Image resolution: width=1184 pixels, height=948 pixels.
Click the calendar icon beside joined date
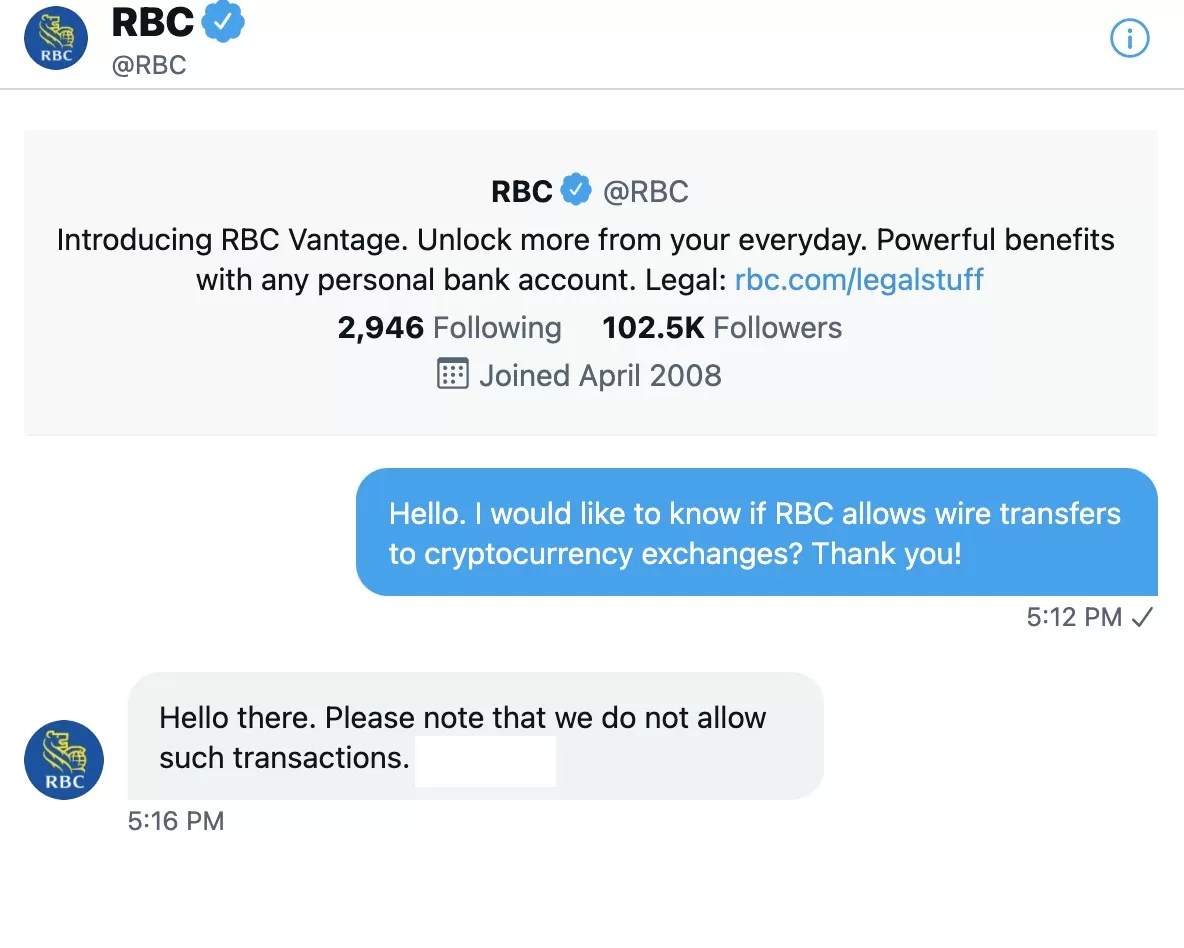point(454,374)
